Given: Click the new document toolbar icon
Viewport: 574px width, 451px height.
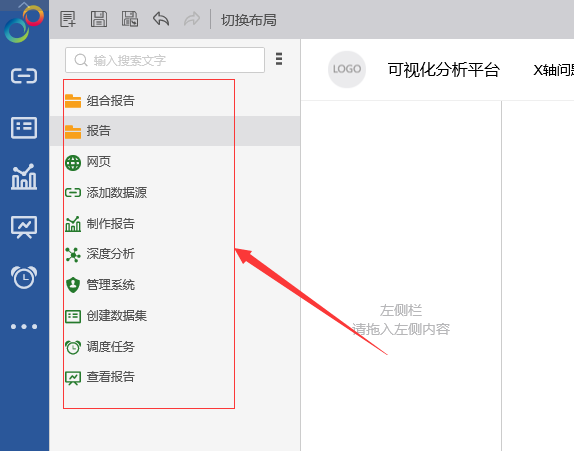Looking at the screenshot, I should (x=68, y=19).
